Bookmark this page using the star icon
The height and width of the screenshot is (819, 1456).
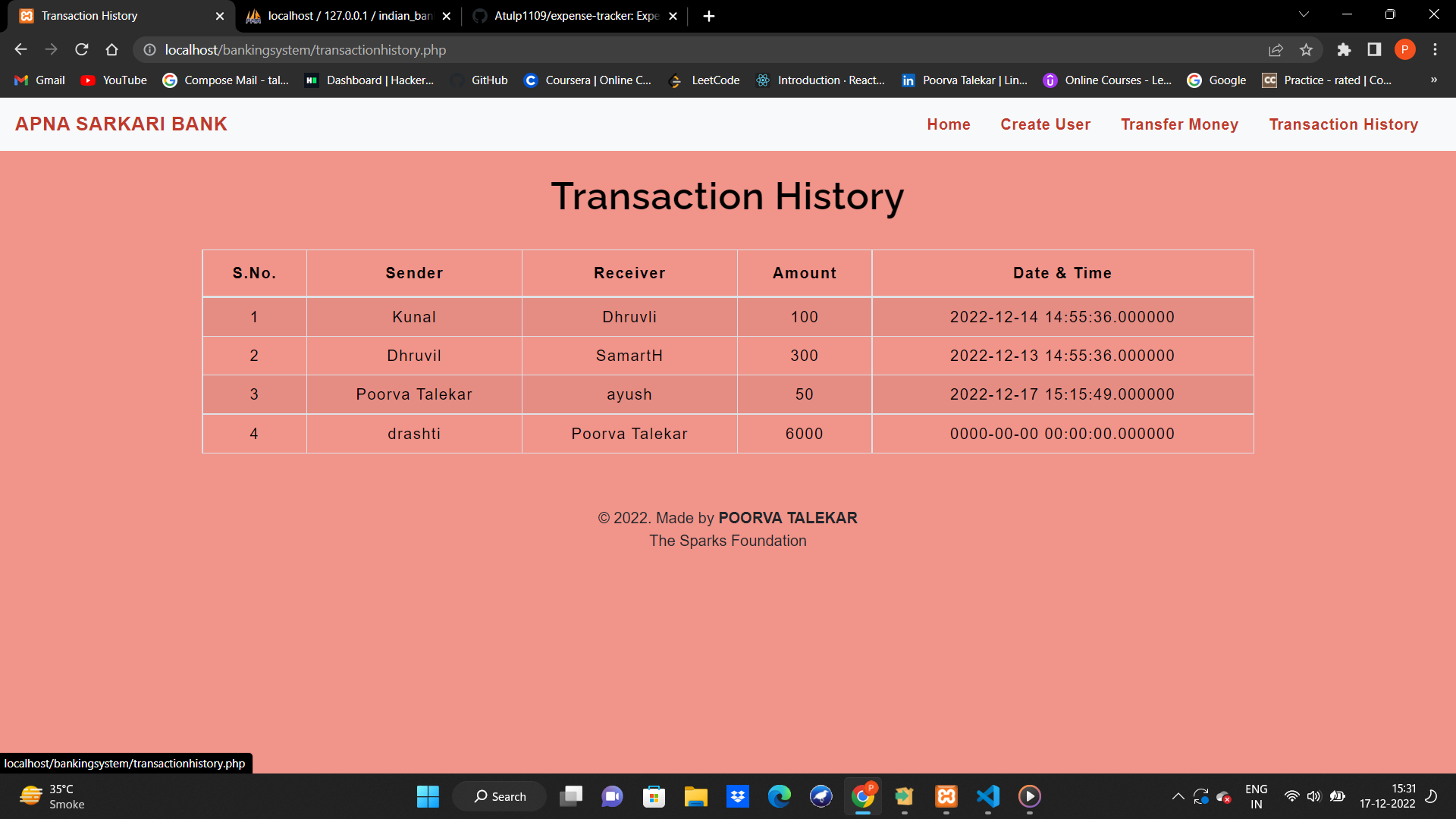point(1306,50)
